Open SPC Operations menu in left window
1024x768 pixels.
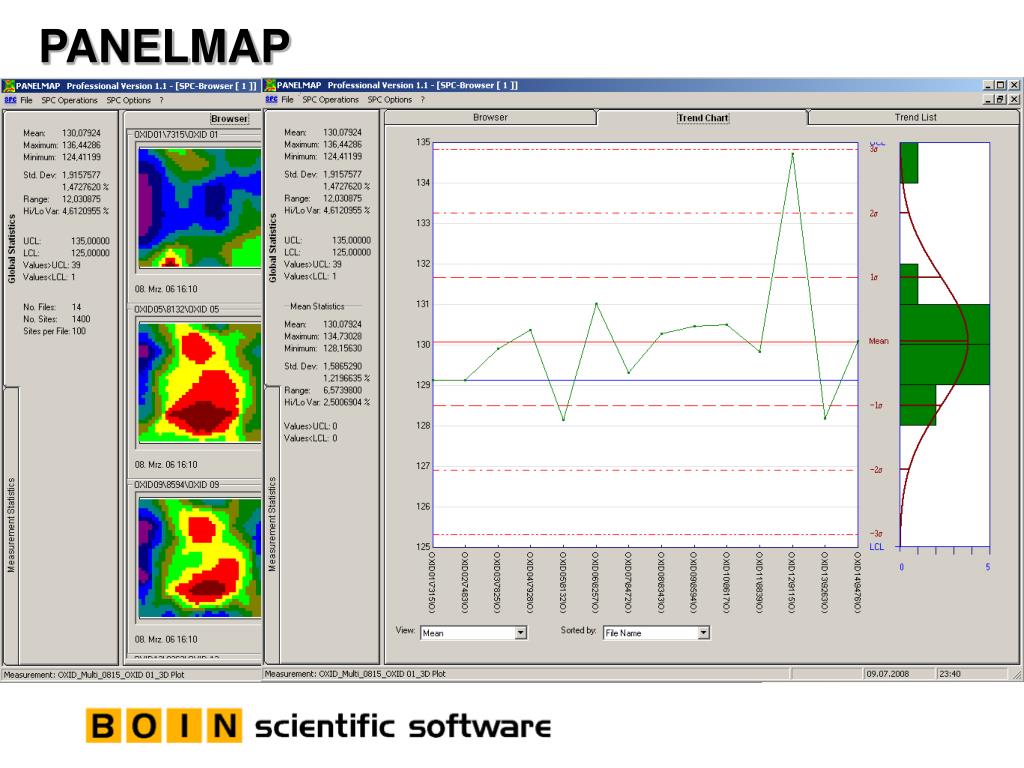pos(69,101)
